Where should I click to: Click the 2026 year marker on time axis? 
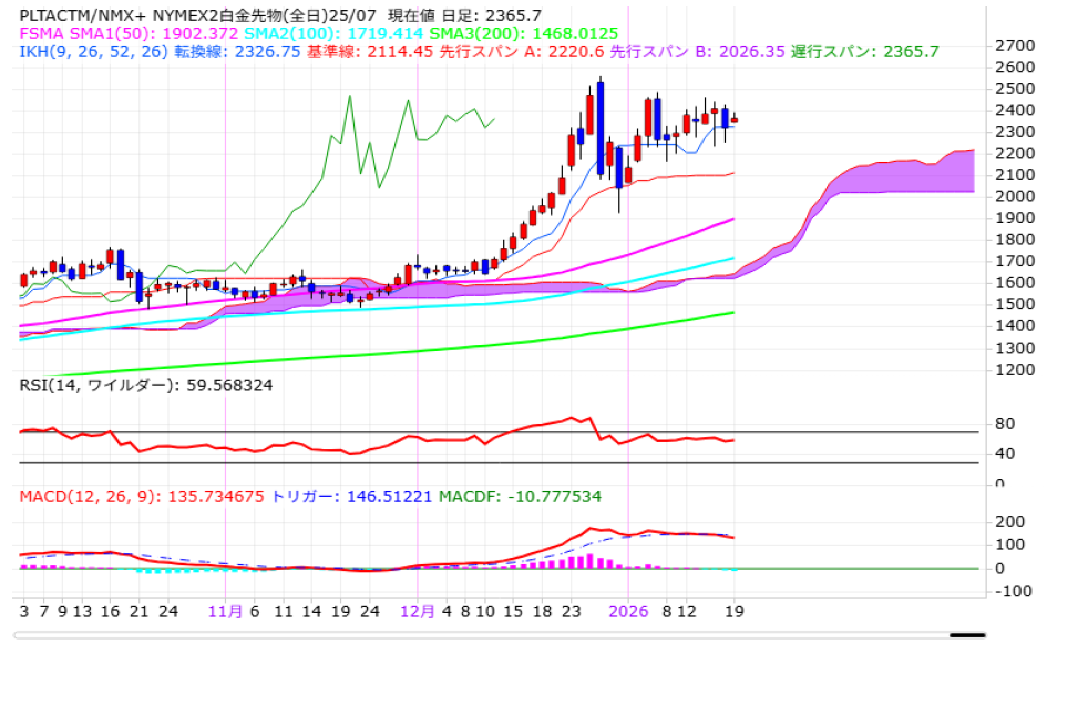coord(629,611)
